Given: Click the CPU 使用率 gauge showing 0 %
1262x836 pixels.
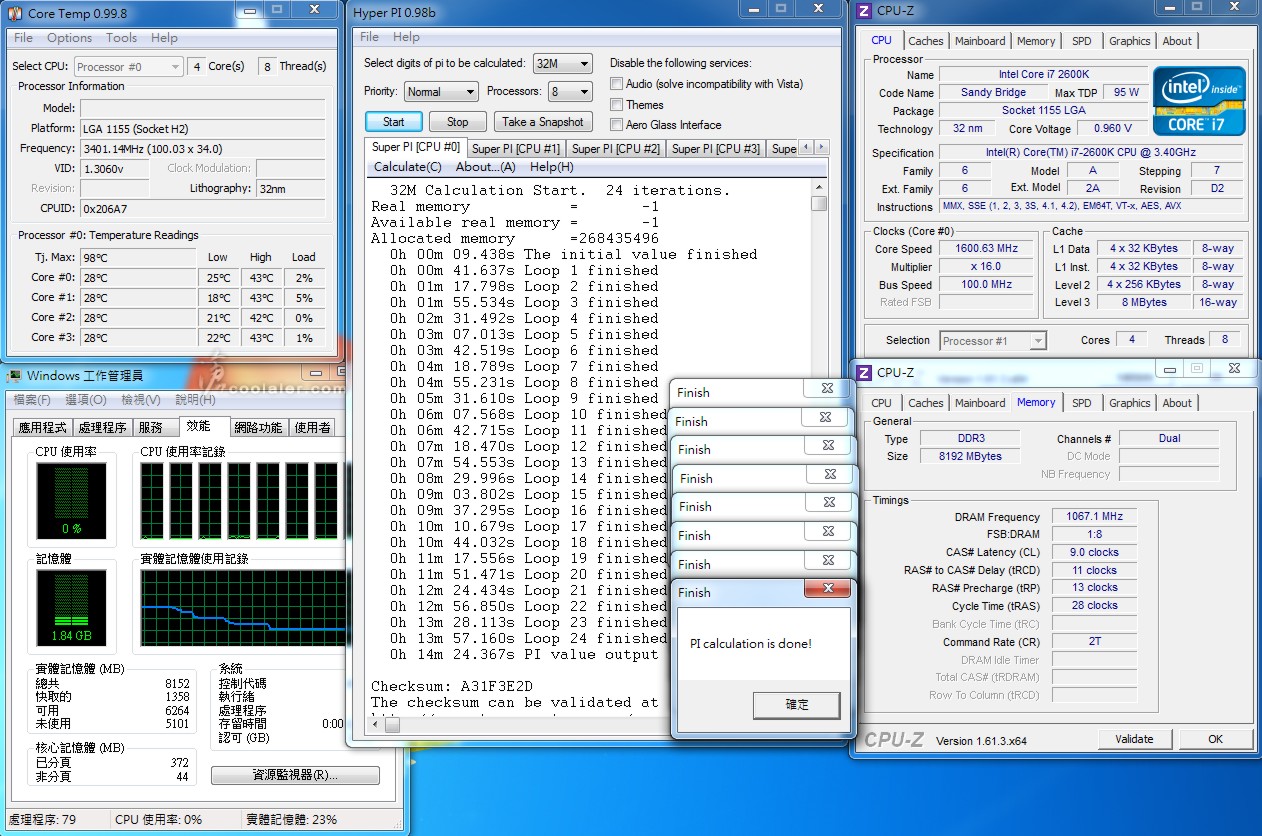Looking at the screenshot, I should [72, 499].
